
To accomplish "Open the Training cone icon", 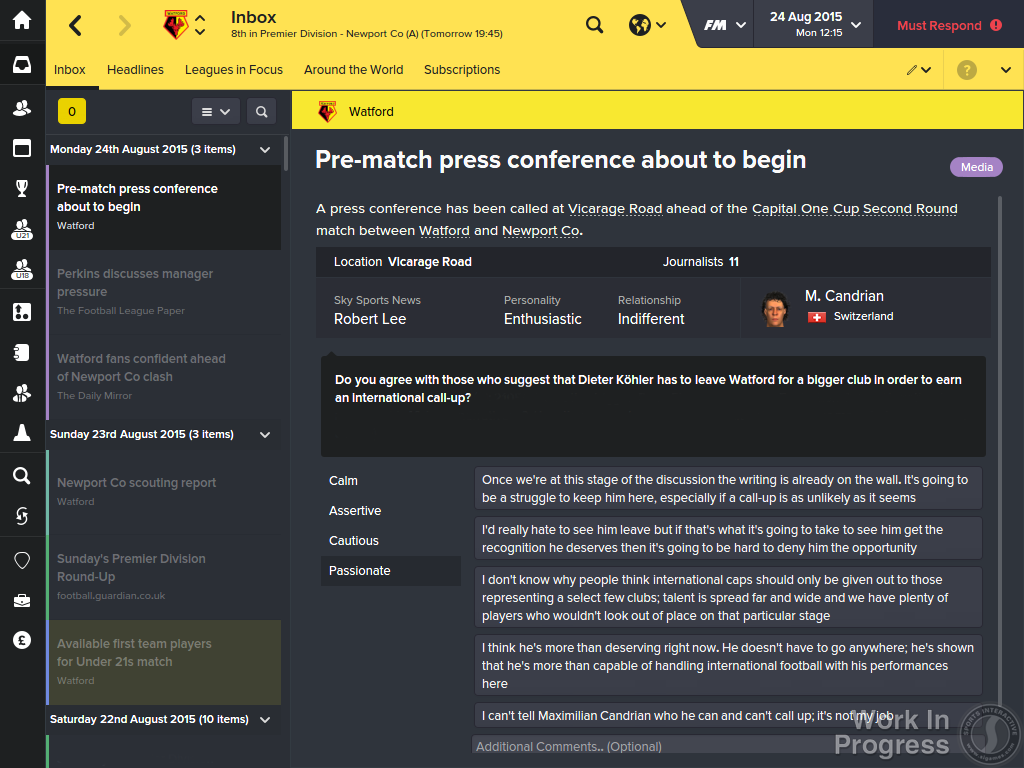I will tap(22, 433).
